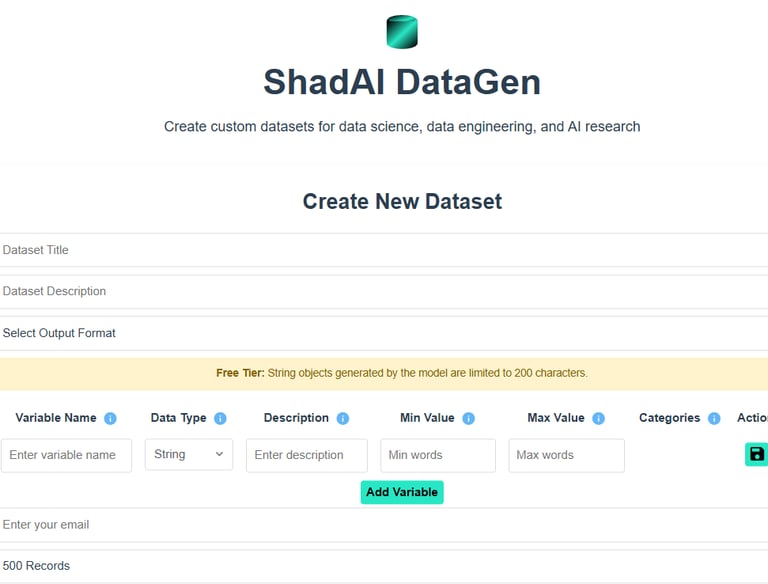This screenshot has height=584, width=768.
Task: Click the info icon beside Data Type
Action: point(220,419)
